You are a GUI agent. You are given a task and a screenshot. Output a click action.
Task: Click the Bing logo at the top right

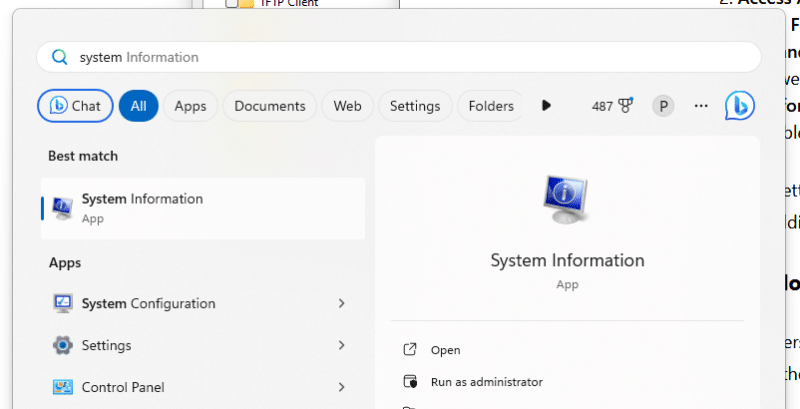(739, 105)
